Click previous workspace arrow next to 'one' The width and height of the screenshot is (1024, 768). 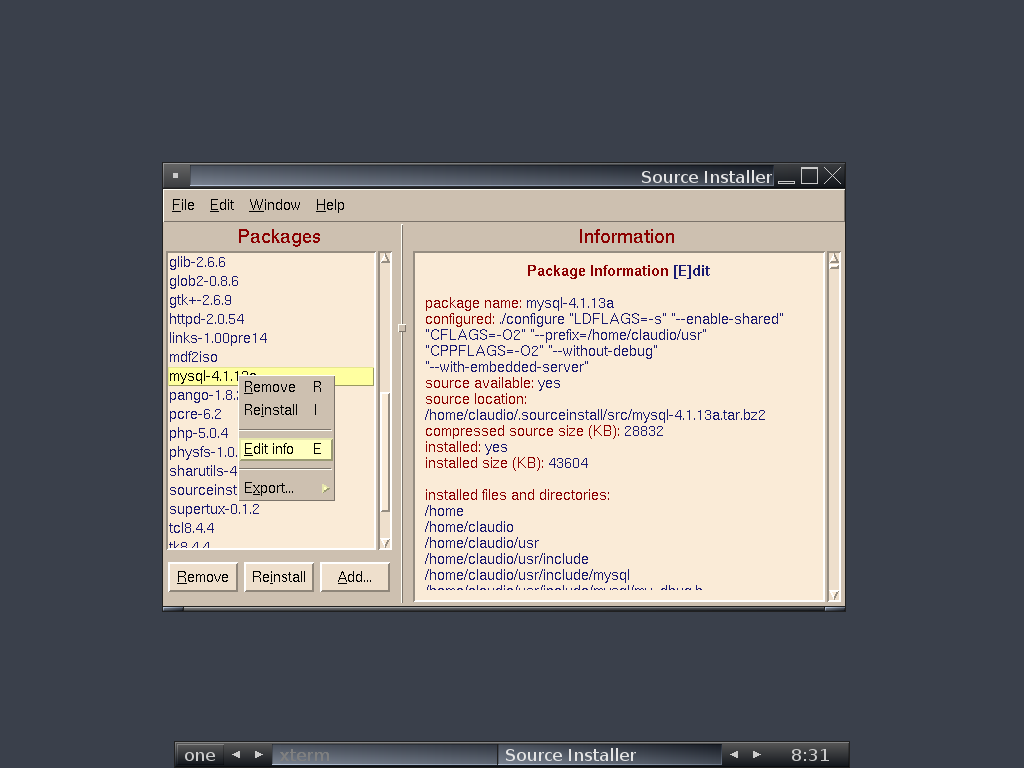point(236,755)
